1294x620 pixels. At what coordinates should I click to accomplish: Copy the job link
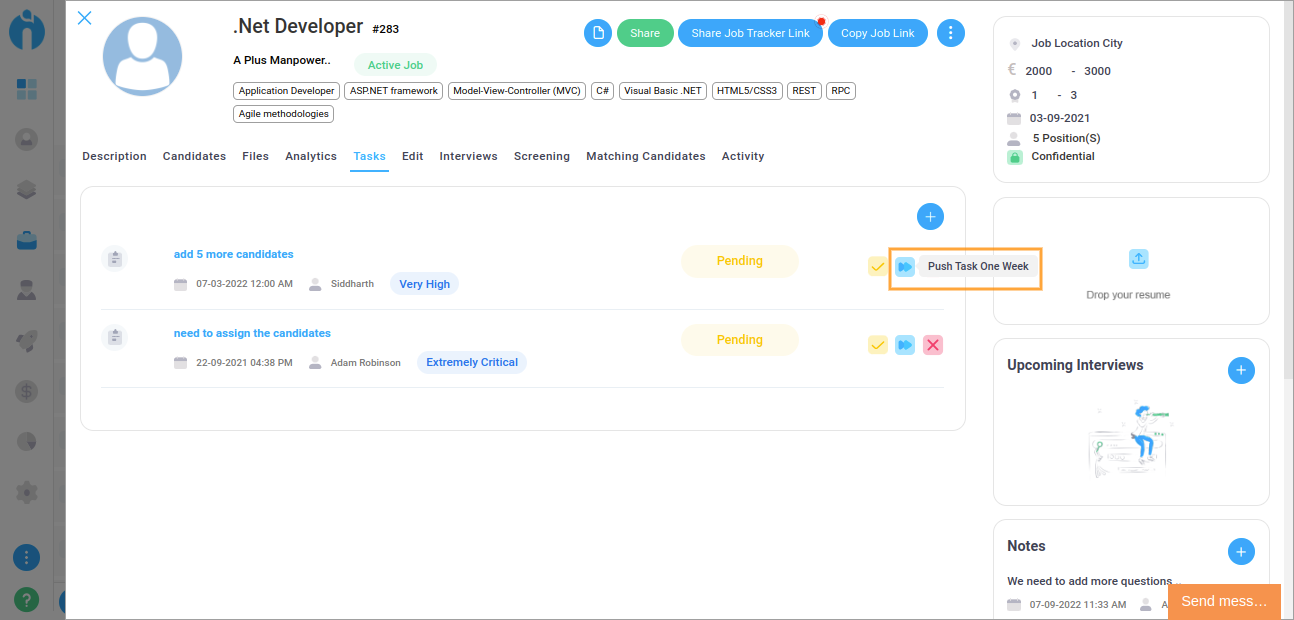[877, 33]
